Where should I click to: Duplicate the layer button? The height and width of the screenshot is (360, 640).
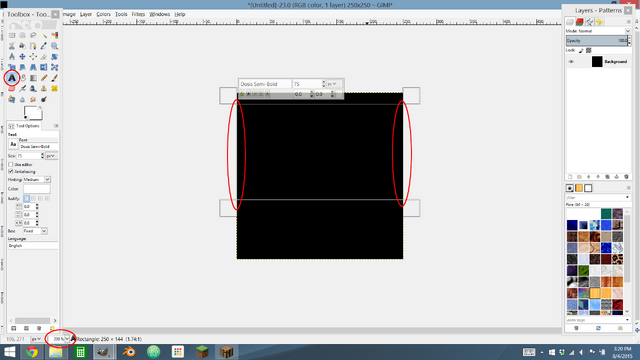[x=607, y=177]
